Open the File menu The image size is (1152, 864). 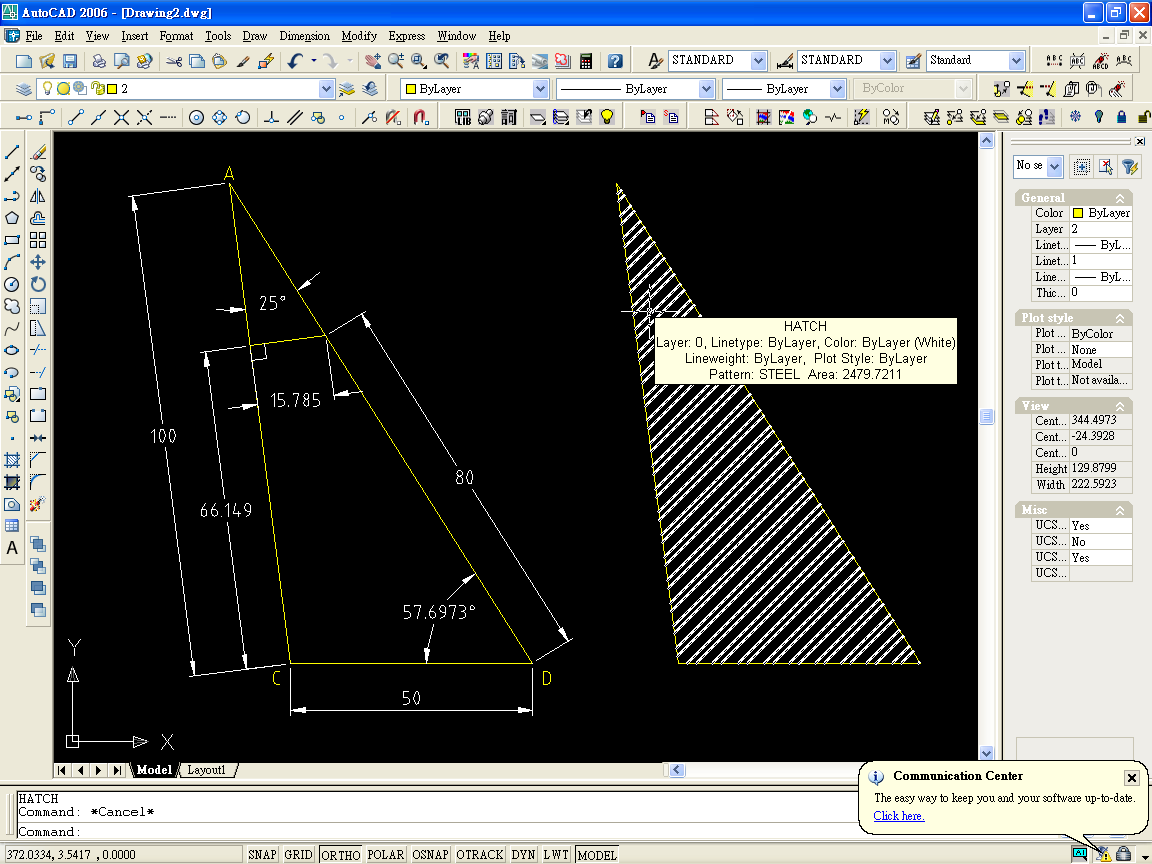pyautogui.click(x=34, y=36)
